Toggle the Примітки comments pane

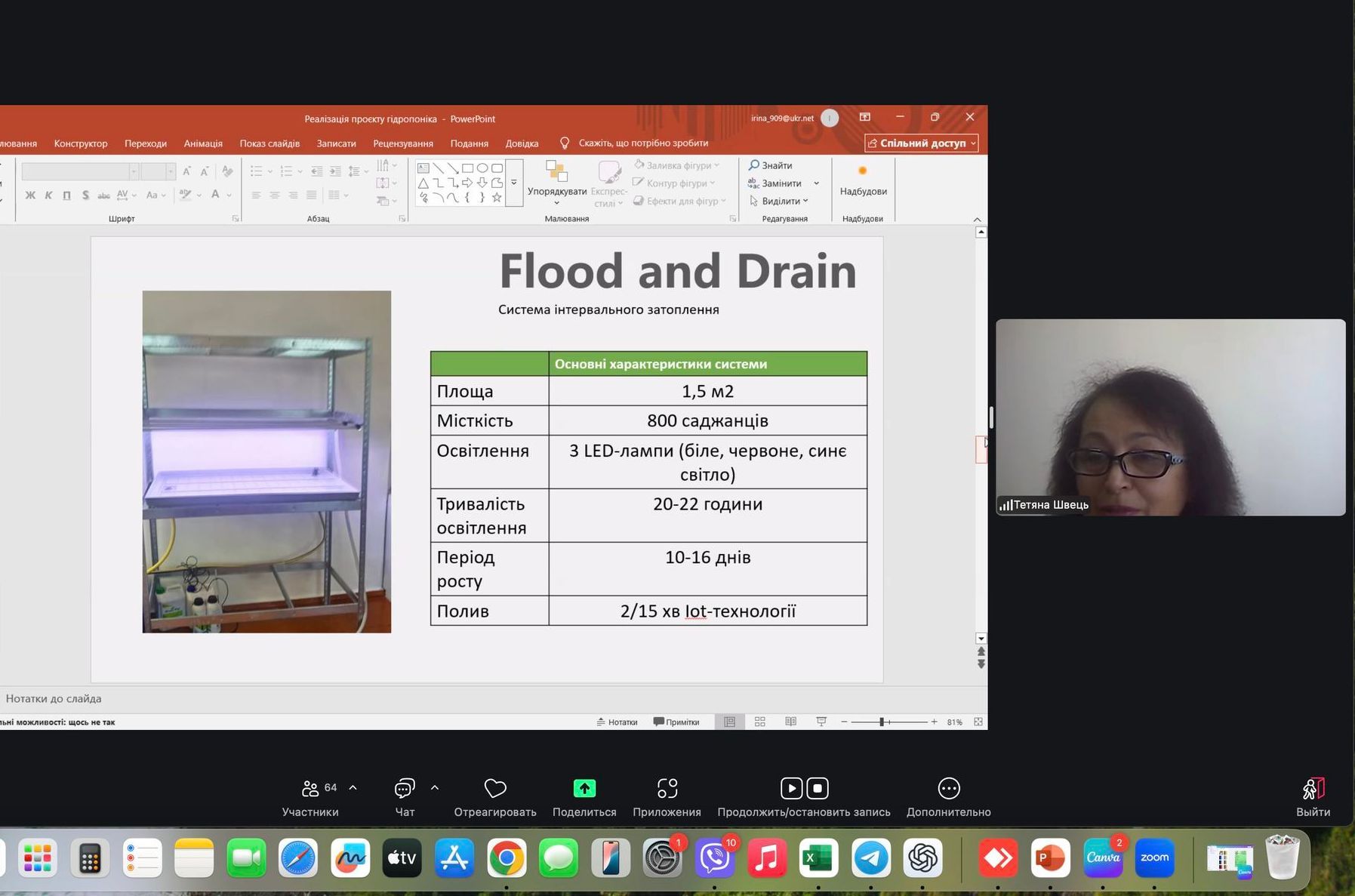pyautogui.click(x=676, y=722)
